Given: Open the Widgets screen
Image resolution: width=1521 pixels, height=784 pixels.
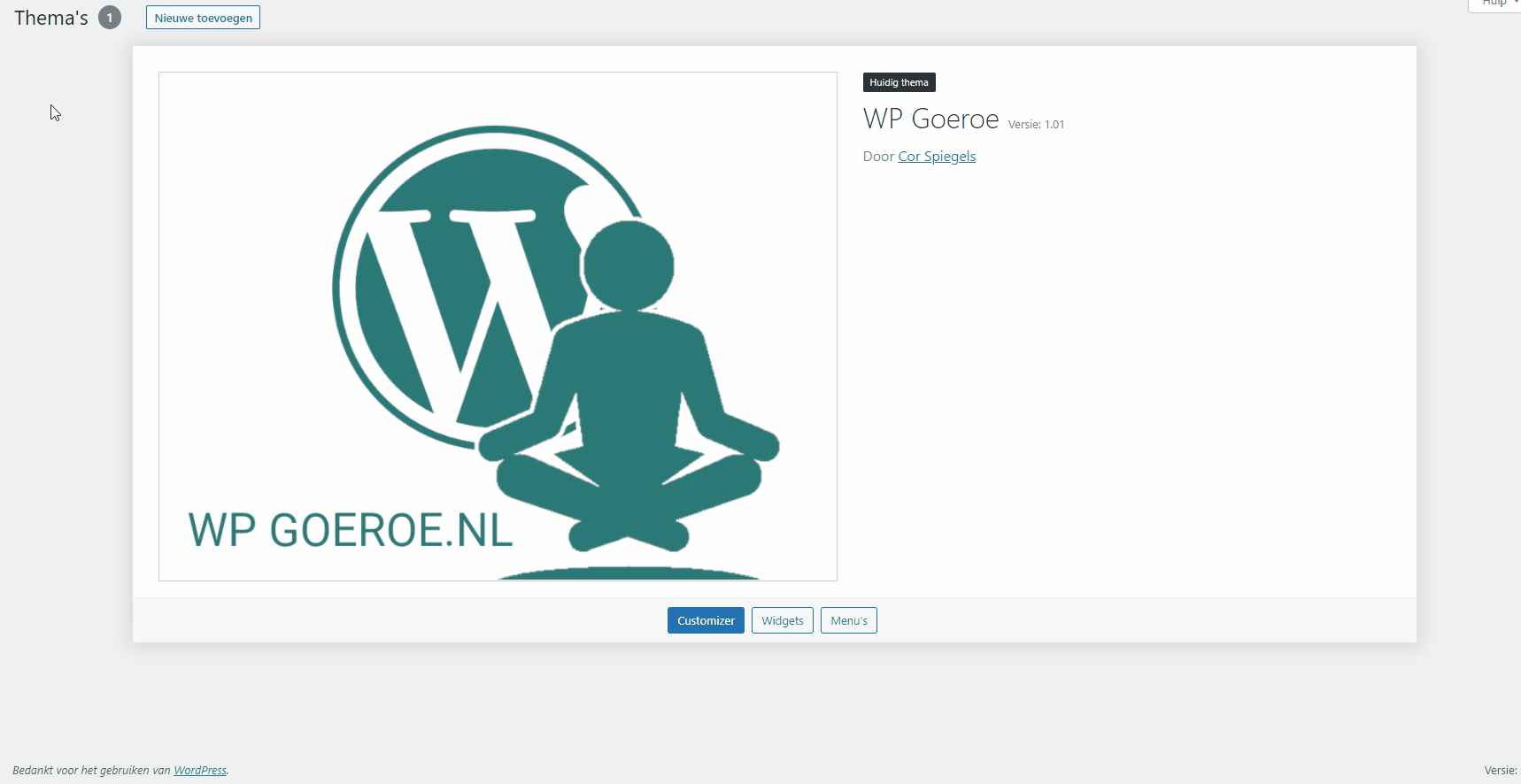Looking at the screenshot, I should (782, 620).
